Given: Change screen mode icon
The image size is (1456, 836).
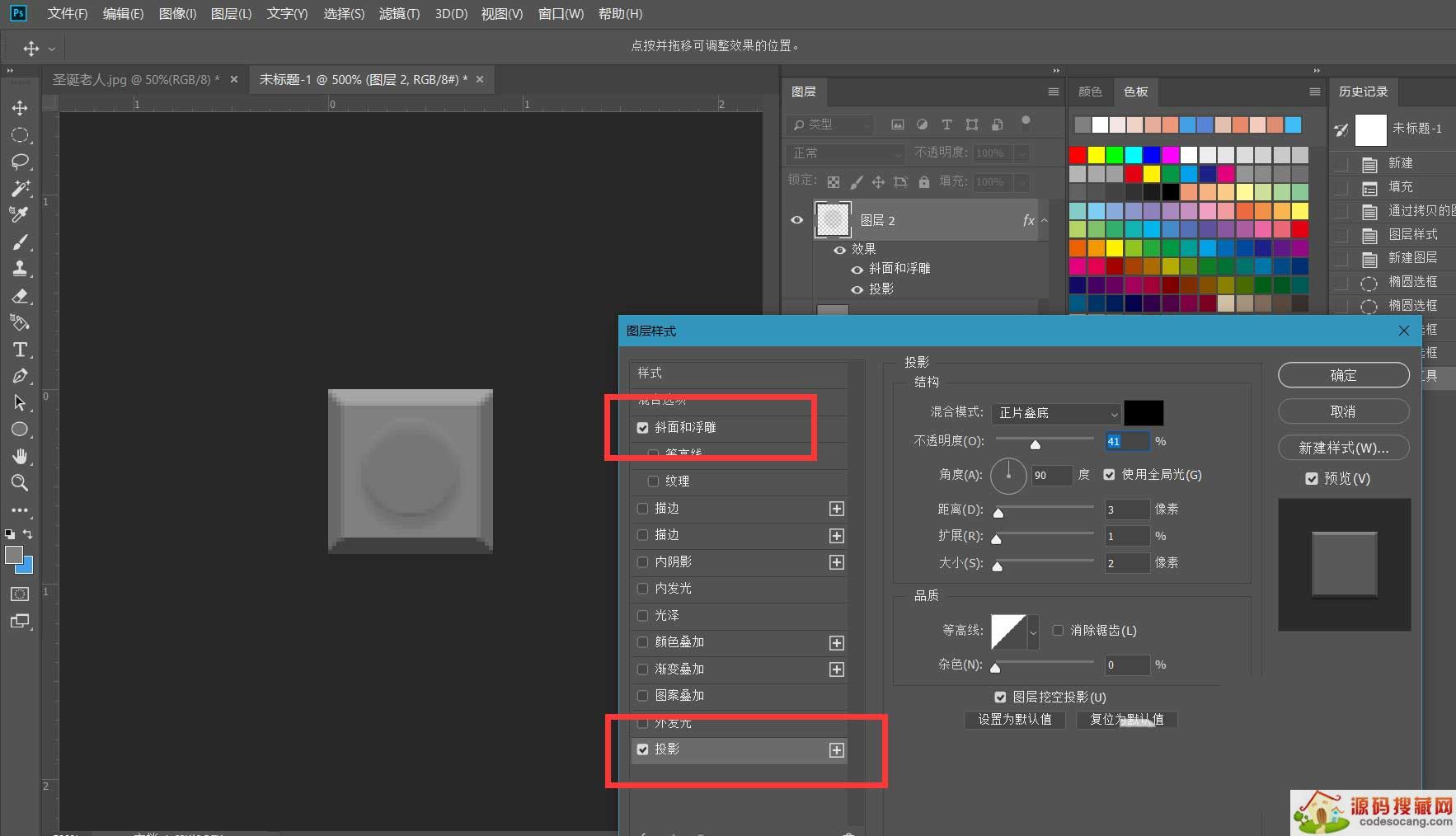Looking at the screenshot, I should [x=20, y=621].
